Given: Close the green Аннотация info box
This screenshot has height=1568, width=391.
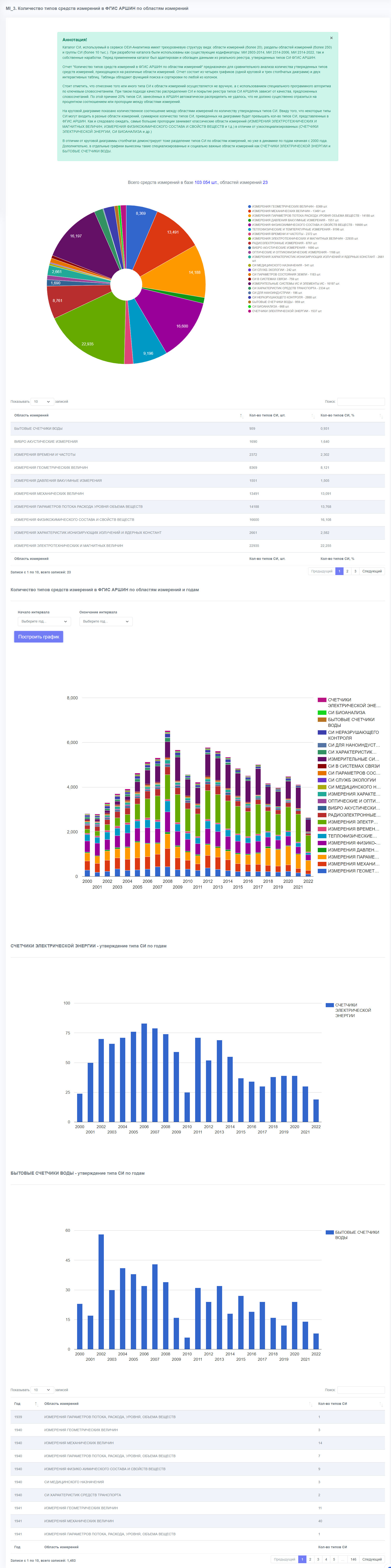Looking at the screenshot, I should (331, 38).
